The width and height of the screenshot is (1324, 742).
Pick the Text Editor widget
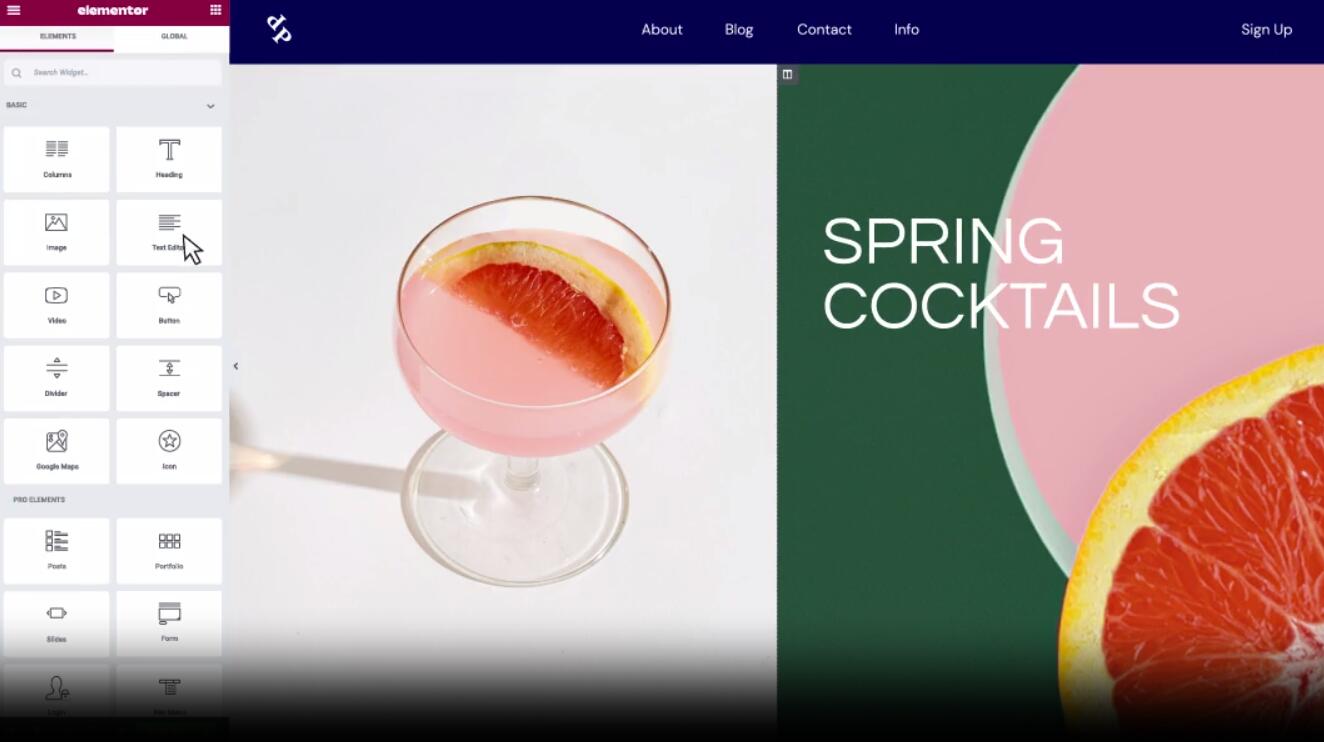[x=169, y=232]
